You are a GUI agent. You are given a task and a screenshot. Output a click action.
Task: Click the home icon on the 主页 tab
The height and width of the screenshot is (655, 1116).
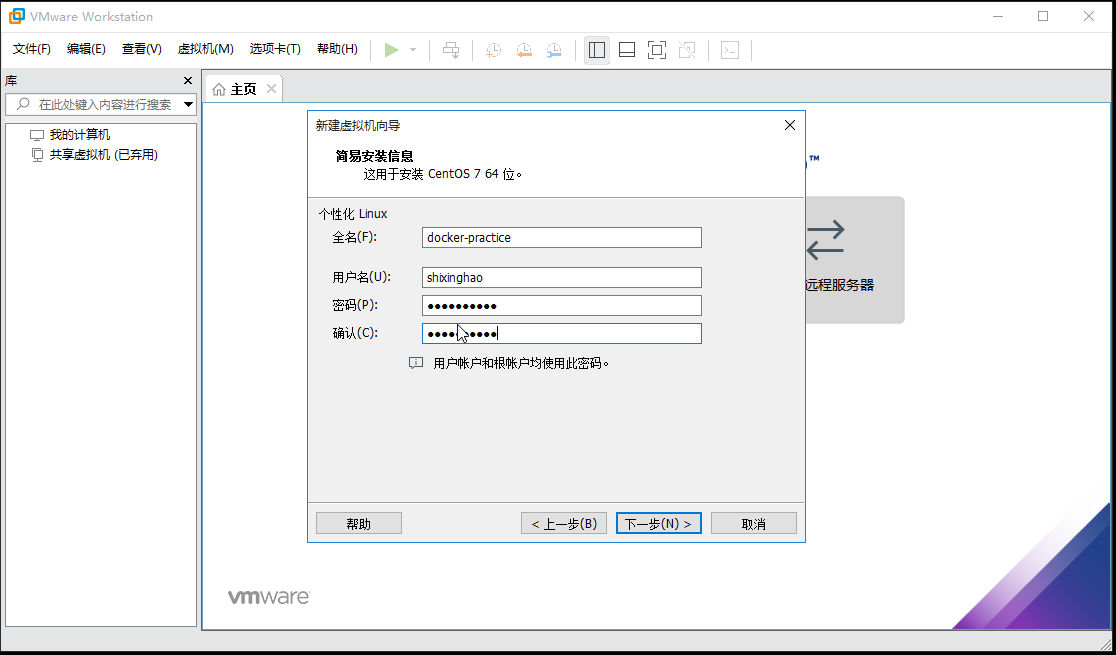219,89
